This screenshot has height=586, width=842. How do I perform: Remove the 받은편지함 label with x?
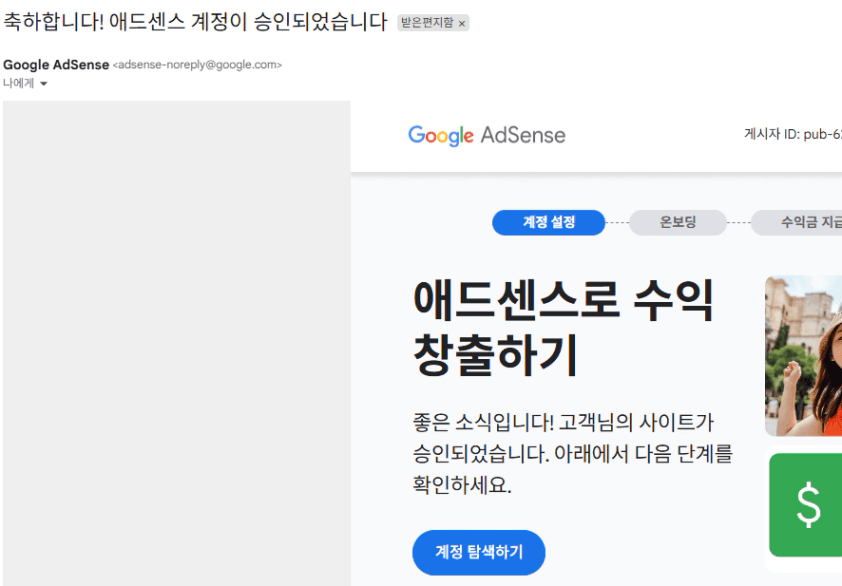(461, 24)
